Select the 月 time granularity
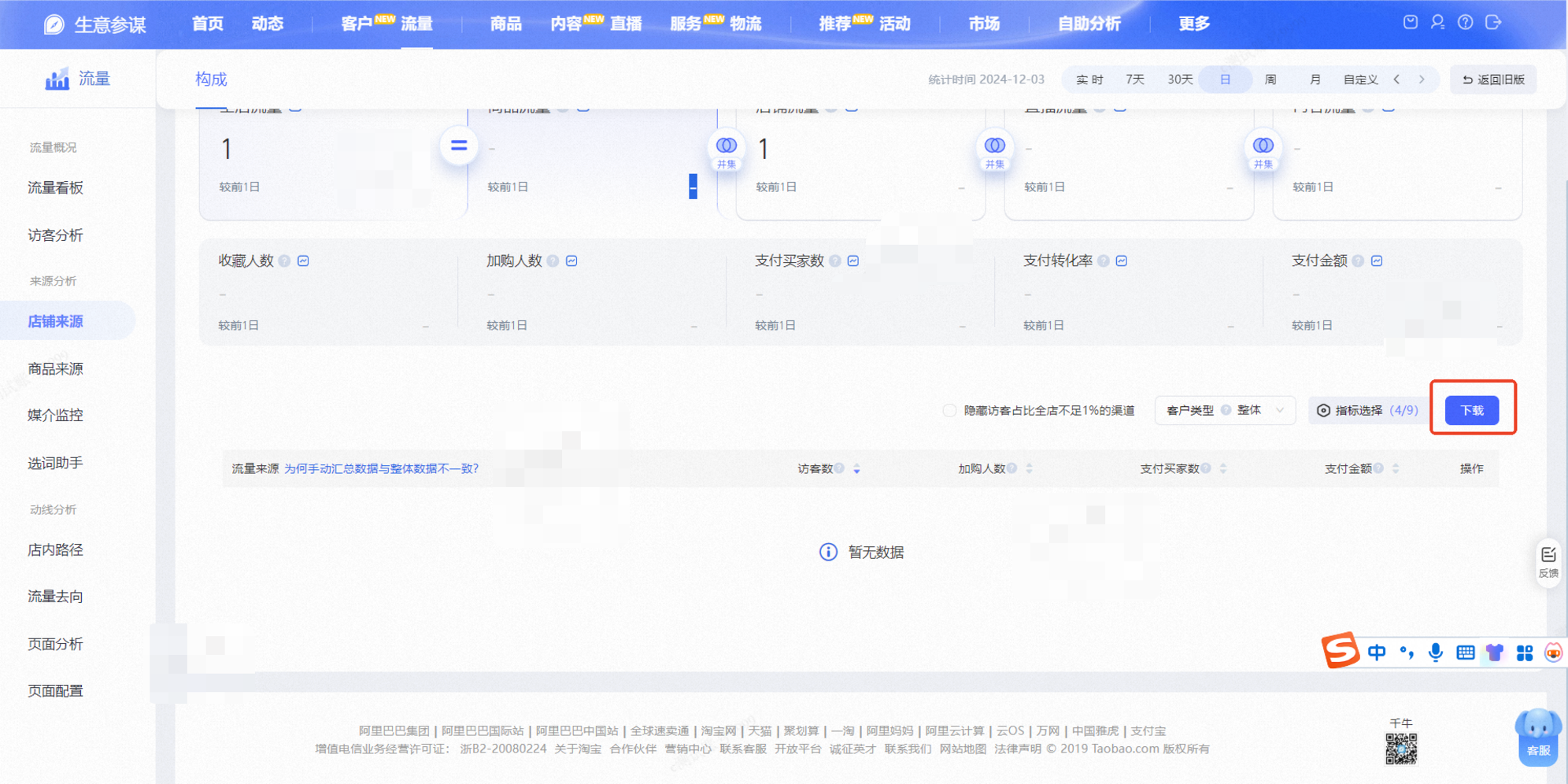 pos(1315,80)
